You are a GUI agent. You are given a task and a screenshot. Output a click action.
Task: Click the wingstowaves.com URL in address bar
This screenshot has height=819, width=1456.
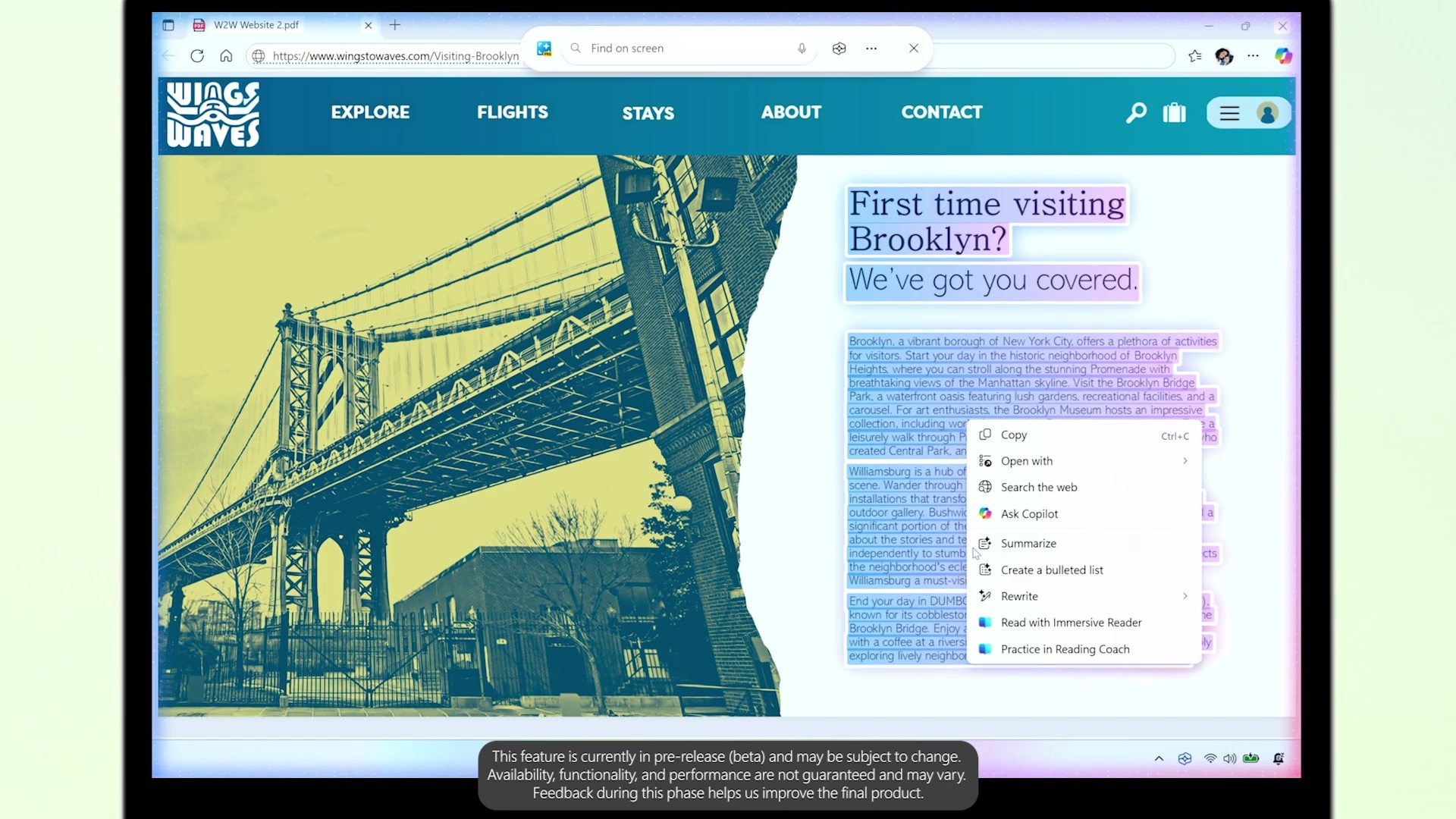pos(396,56)
